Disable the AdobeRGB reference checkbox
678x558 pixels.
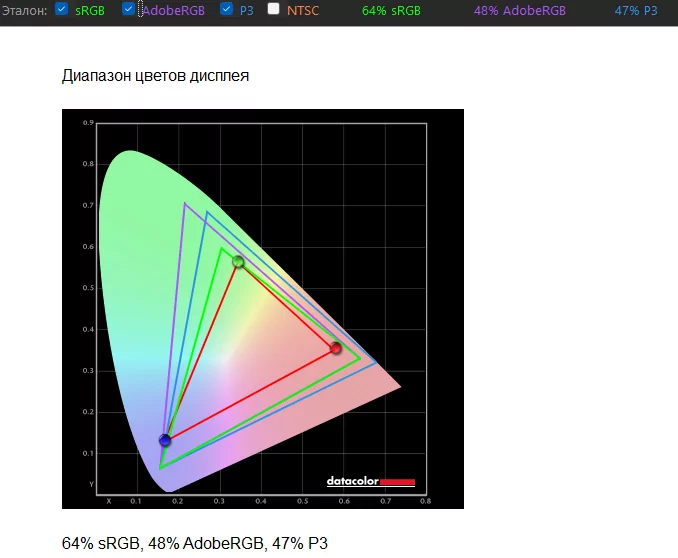coord(128,10)
